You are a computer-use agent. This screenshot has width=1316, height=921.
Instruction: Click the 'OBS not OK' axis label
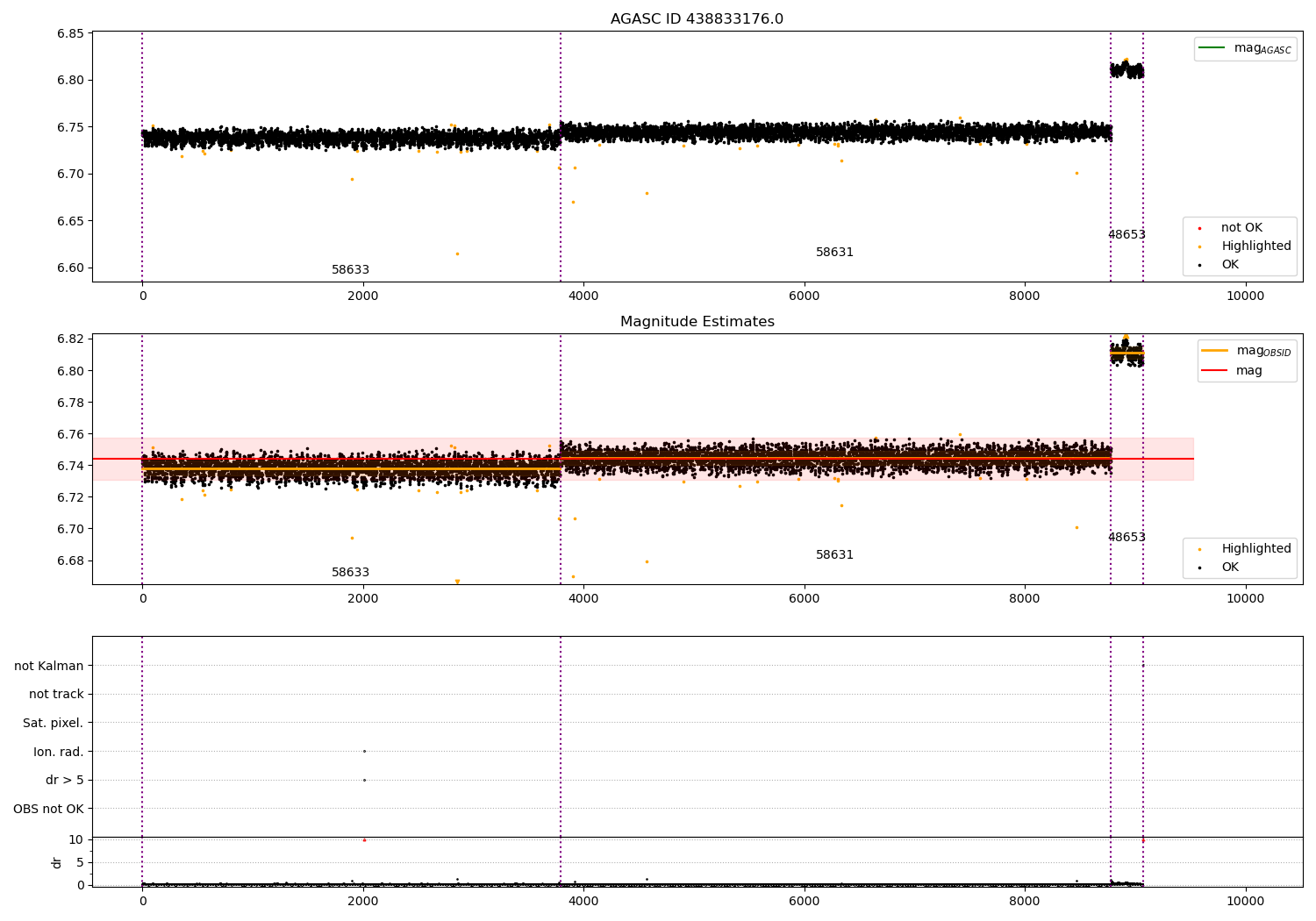(48, 809)
